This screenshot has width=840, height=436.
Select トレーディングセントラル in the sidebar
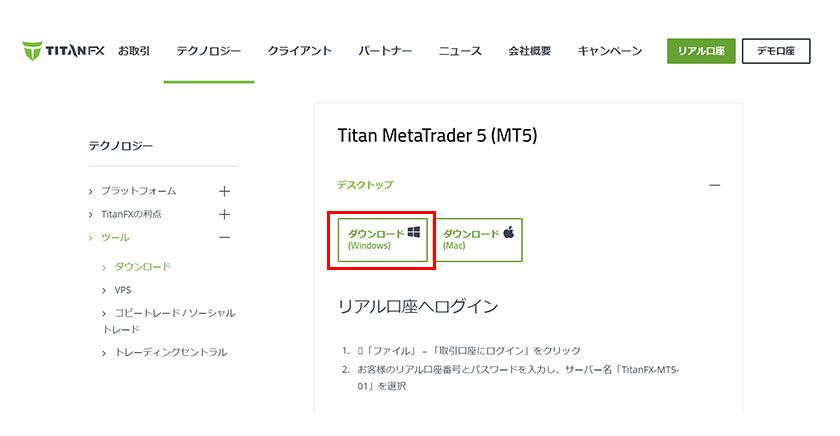coord(170,352)
